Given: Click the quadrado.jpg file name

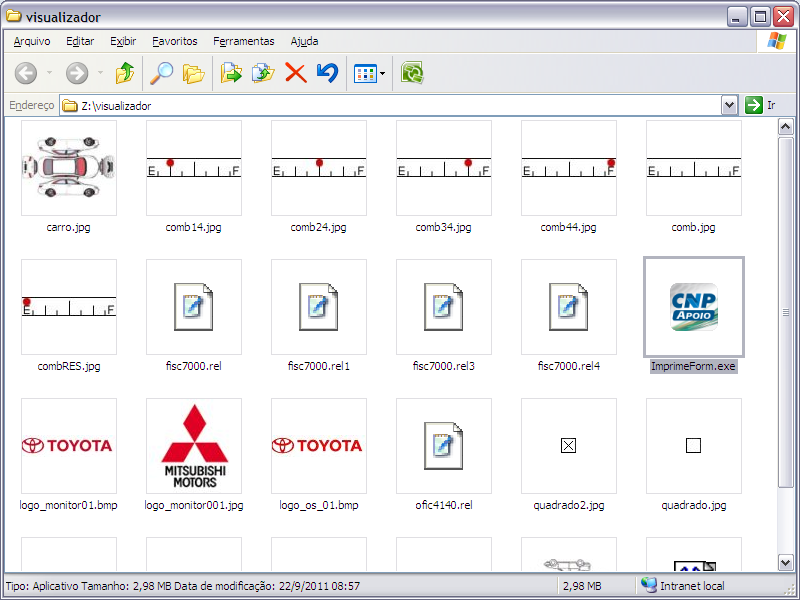Looking at the screenshot, I should [694, 506].
